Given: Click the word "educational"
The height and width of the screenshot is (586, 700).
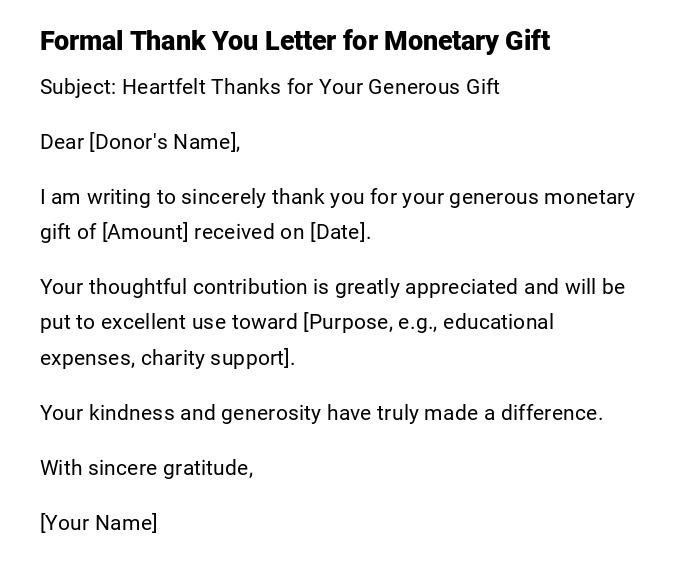Looking at the screenshot, I should coord(500,322).
